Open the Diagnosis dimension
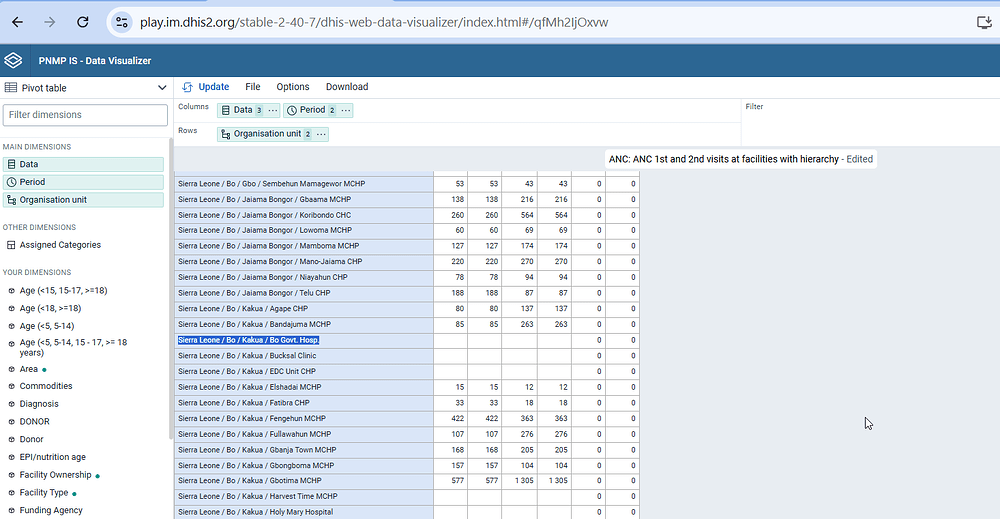 [x=39, y=404]
